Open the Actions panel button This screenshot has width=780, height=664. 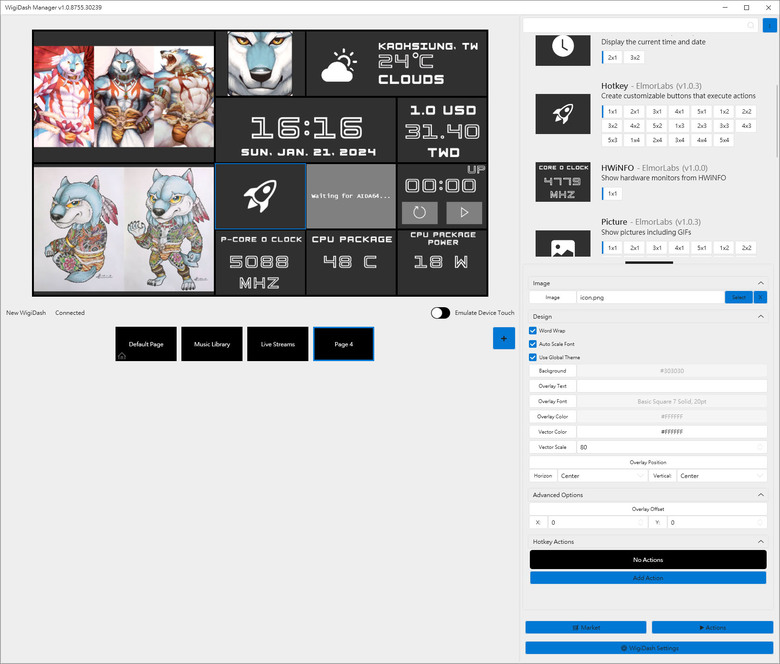point(712,628)
